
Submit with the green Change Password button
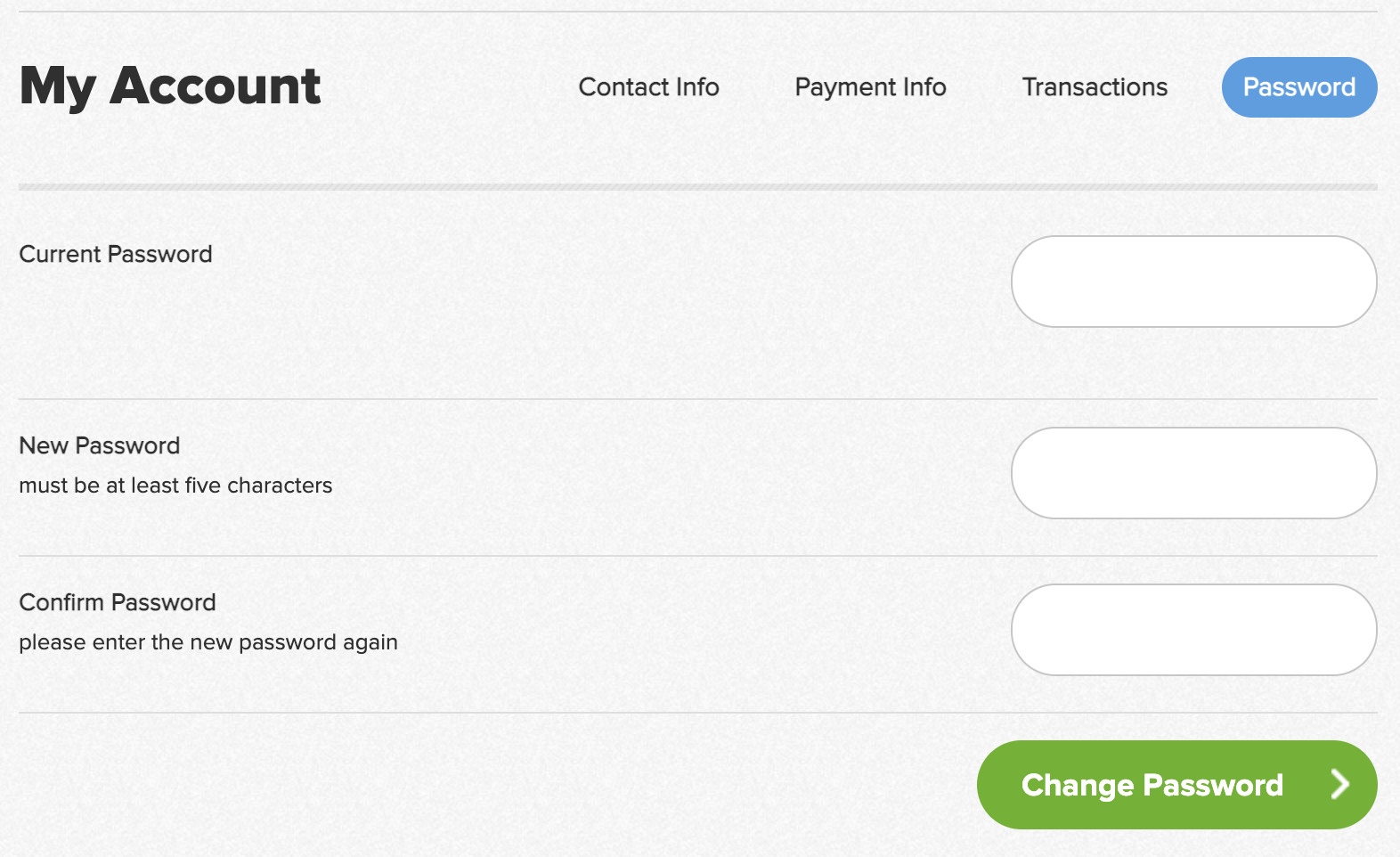1177,785
